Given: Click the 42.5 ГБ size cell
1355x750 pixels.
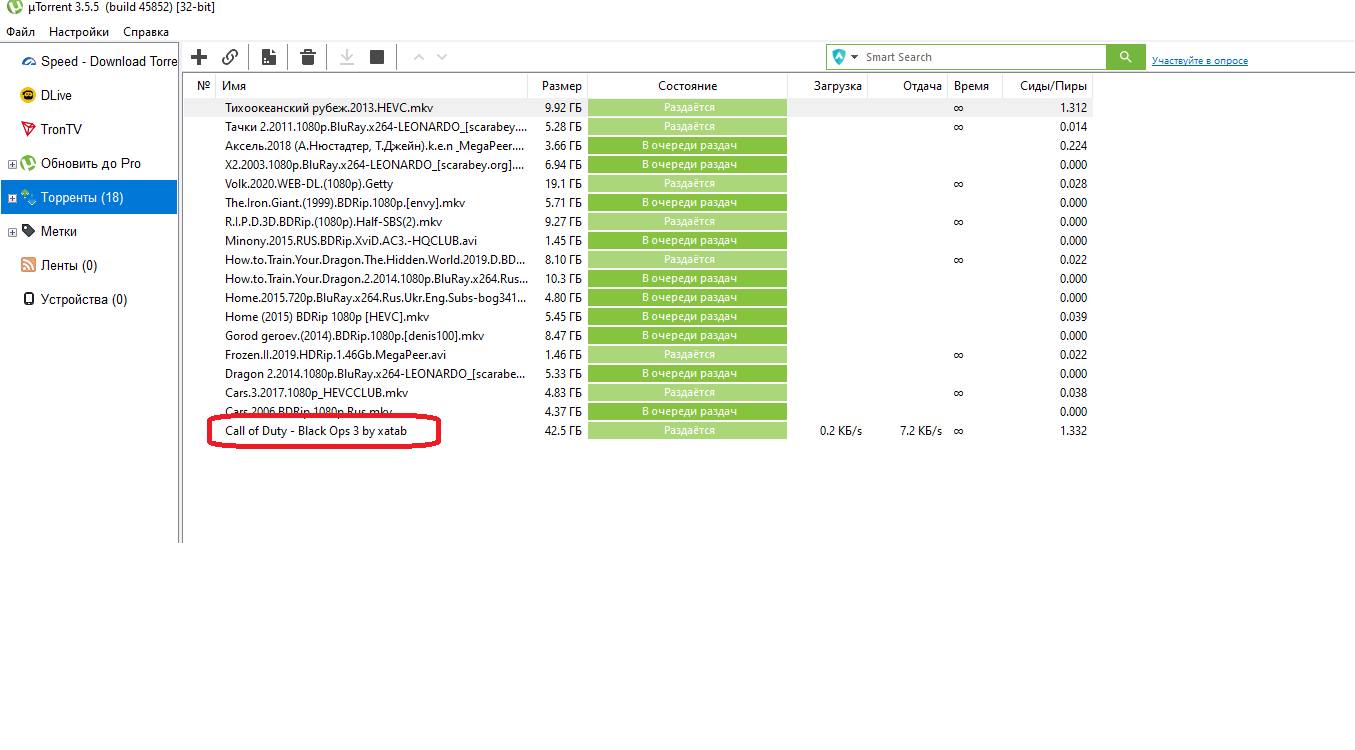Looking at the screenshot, I should tap(562, 430).
